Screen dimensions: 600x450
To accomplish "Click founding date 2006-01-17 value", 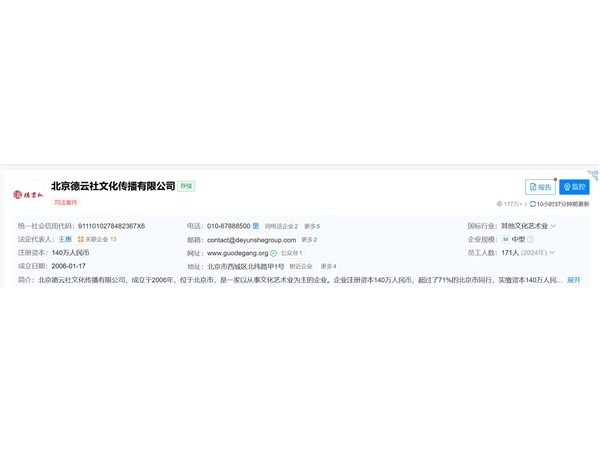I will pos(68,266).
